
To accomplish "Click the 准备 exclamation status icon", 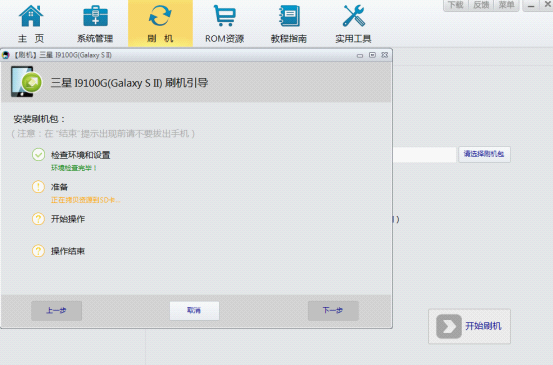I will [38, 187].
